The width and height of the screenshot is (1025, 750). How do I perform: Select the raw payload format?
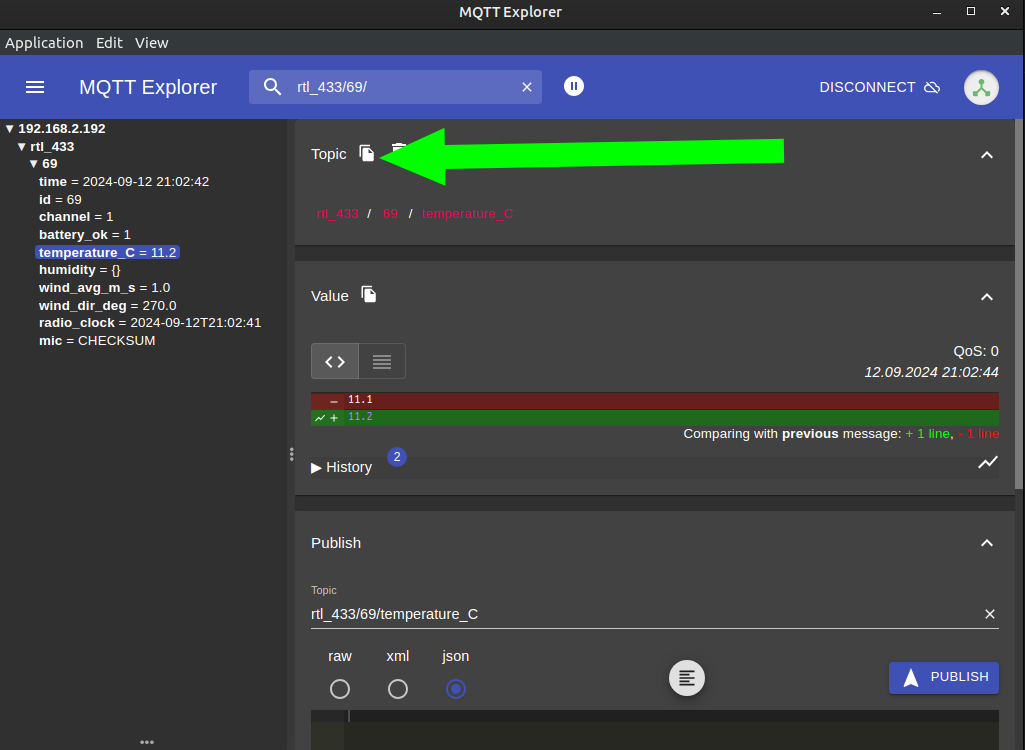tap(340, 689)
